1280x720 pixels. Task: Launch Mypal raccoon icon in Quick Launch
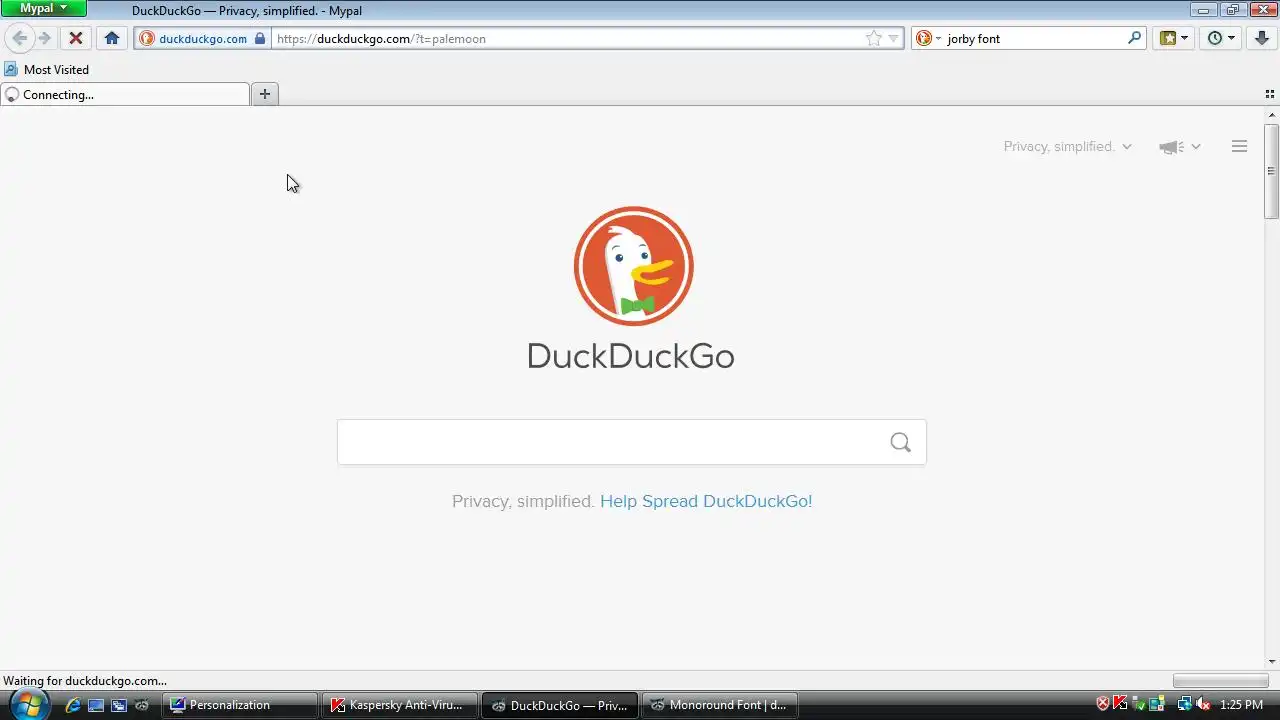point(142,705)
